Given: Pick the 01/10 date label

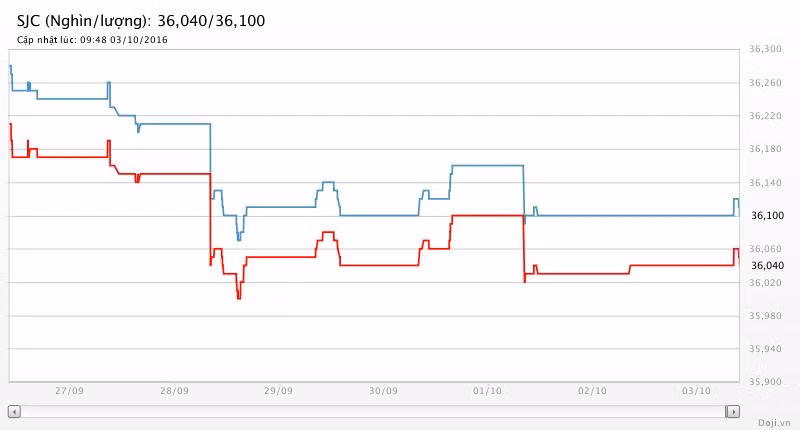Looking at the screenshot, I should pos(488,391).
